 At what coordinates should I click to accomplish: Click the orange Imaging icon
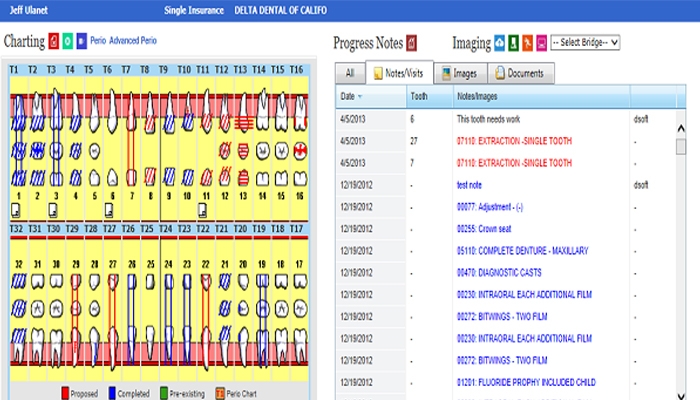coord(527,42)
